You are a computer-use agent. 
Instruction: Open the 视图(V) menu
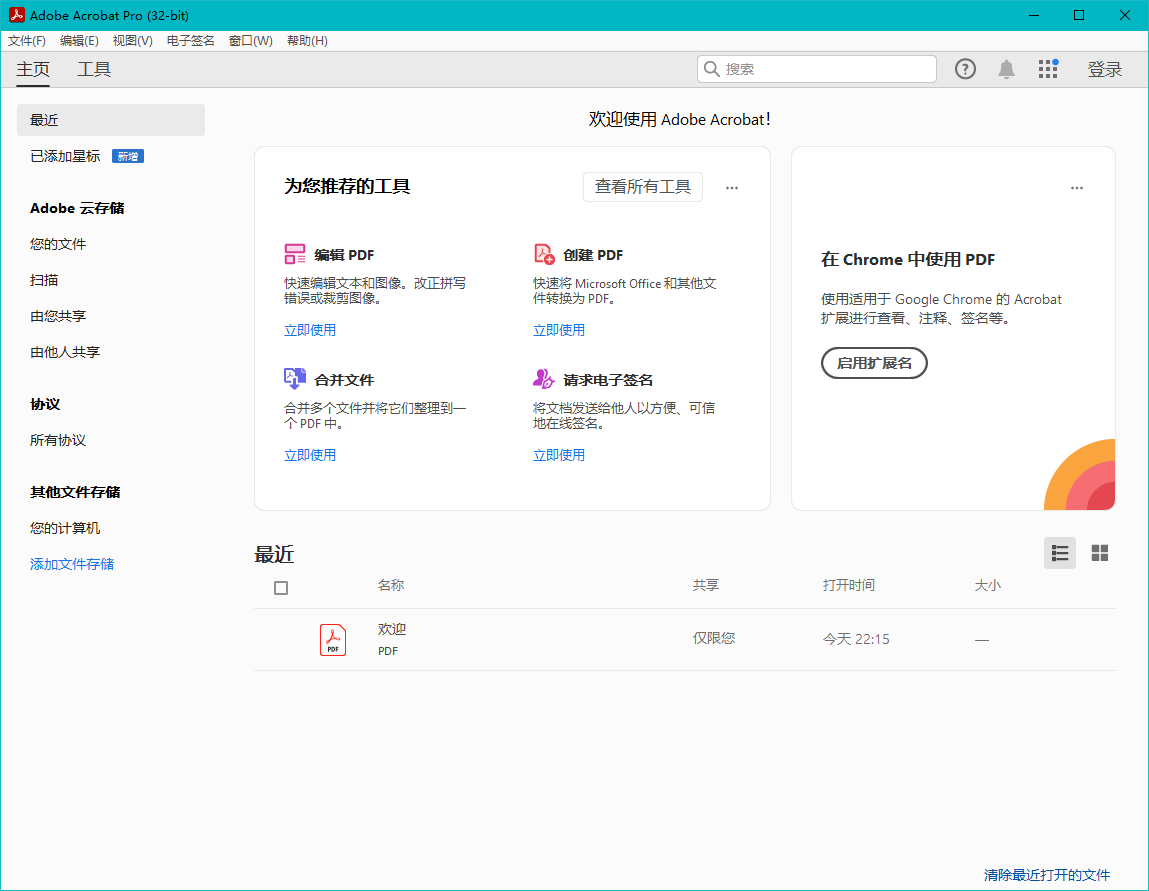[133, 41]
